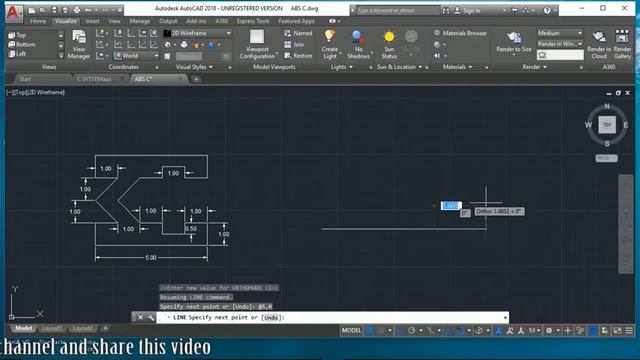Click the Sign In button

coord(468,11)
